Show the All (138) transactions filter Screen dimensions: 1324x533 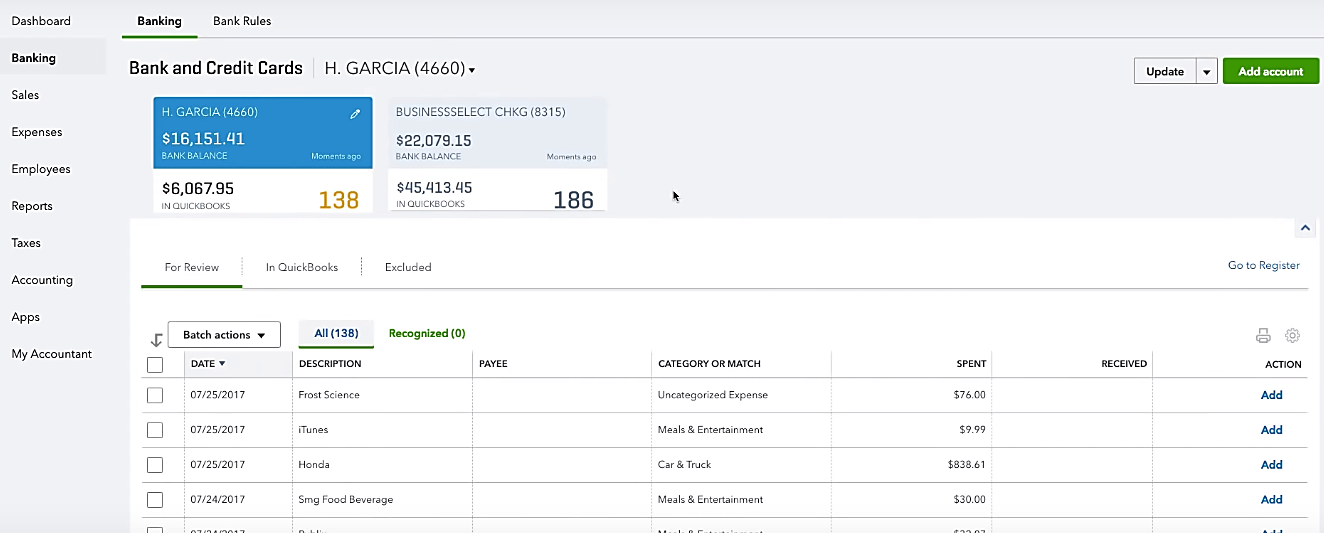point(336,333)
